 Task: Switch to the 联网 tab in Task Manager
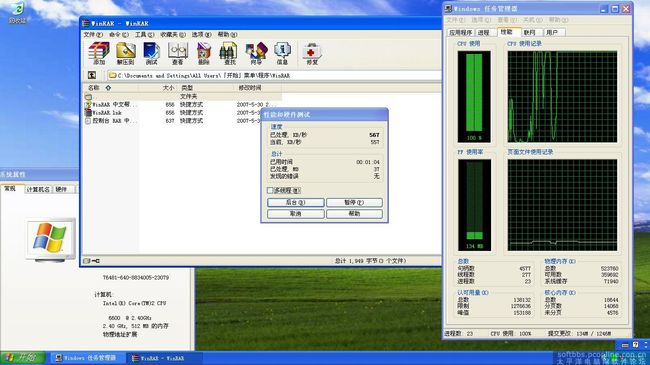[x=530, y=32]
